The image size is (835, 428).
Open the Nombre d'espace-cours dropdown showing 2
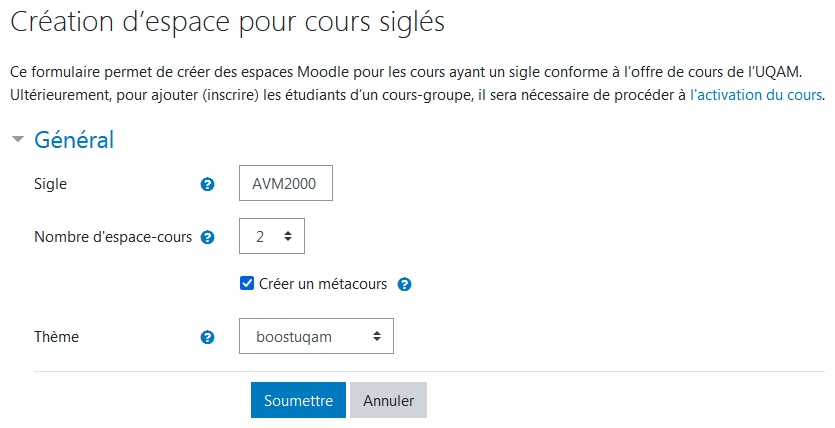272,236
